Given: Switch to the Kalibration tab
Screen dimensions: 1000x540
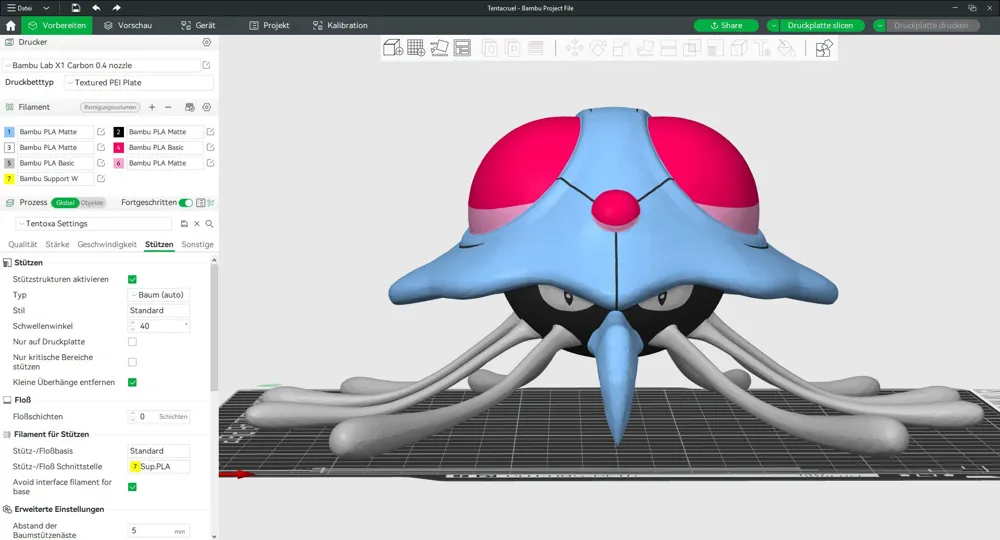Looking at the screenshot, I should [x=340, y=26].
